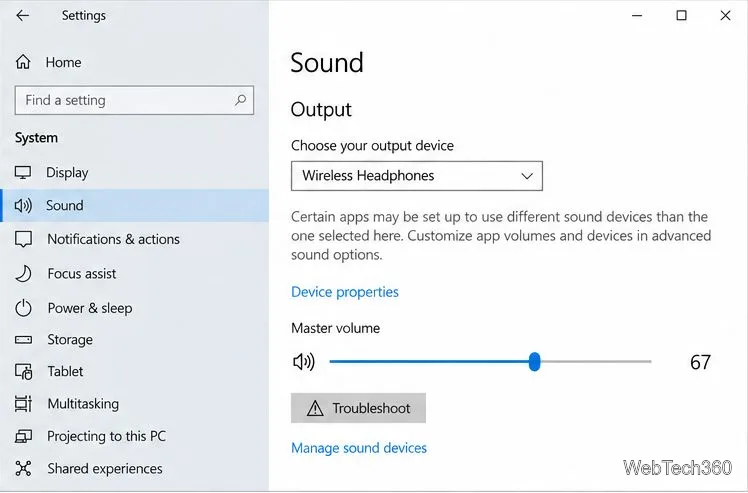Viewport: 748px width, 493px height.
Task: Click the Tablet icon
Action: 23,371
